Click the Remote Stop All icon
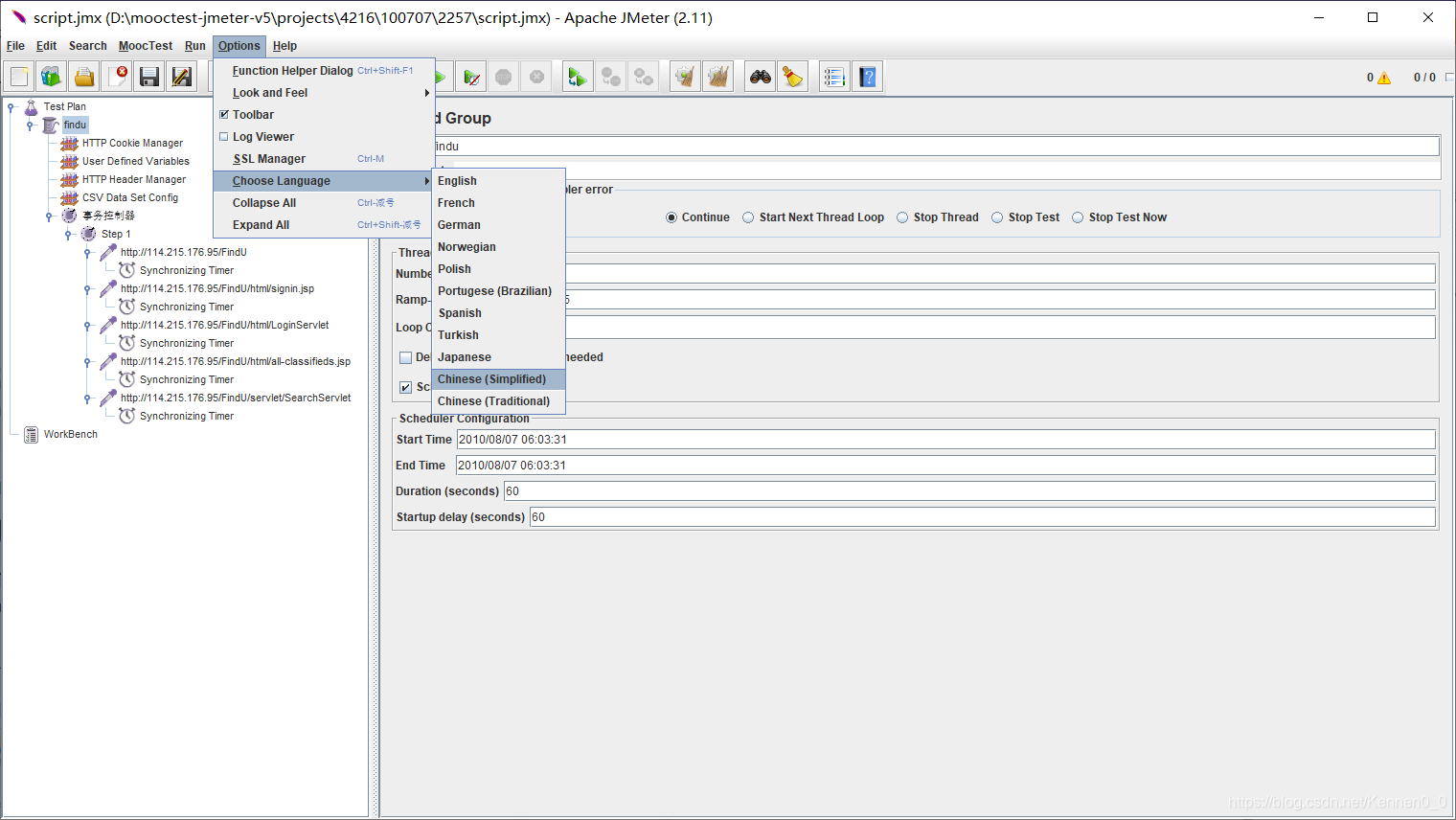1456x820 pixels. pos(610,77)
